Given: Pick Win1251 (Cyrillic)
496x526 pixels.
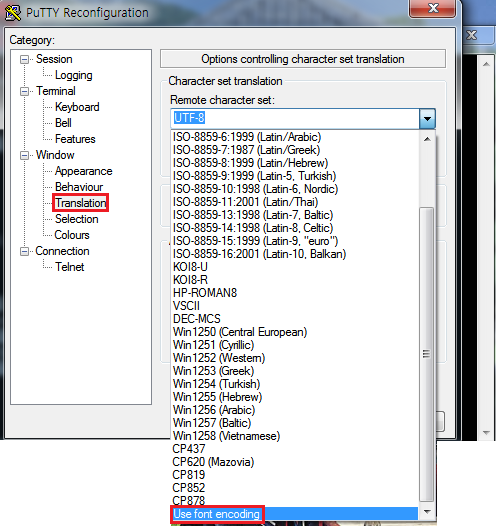Looking at the screenshot, I should point(295,345).
